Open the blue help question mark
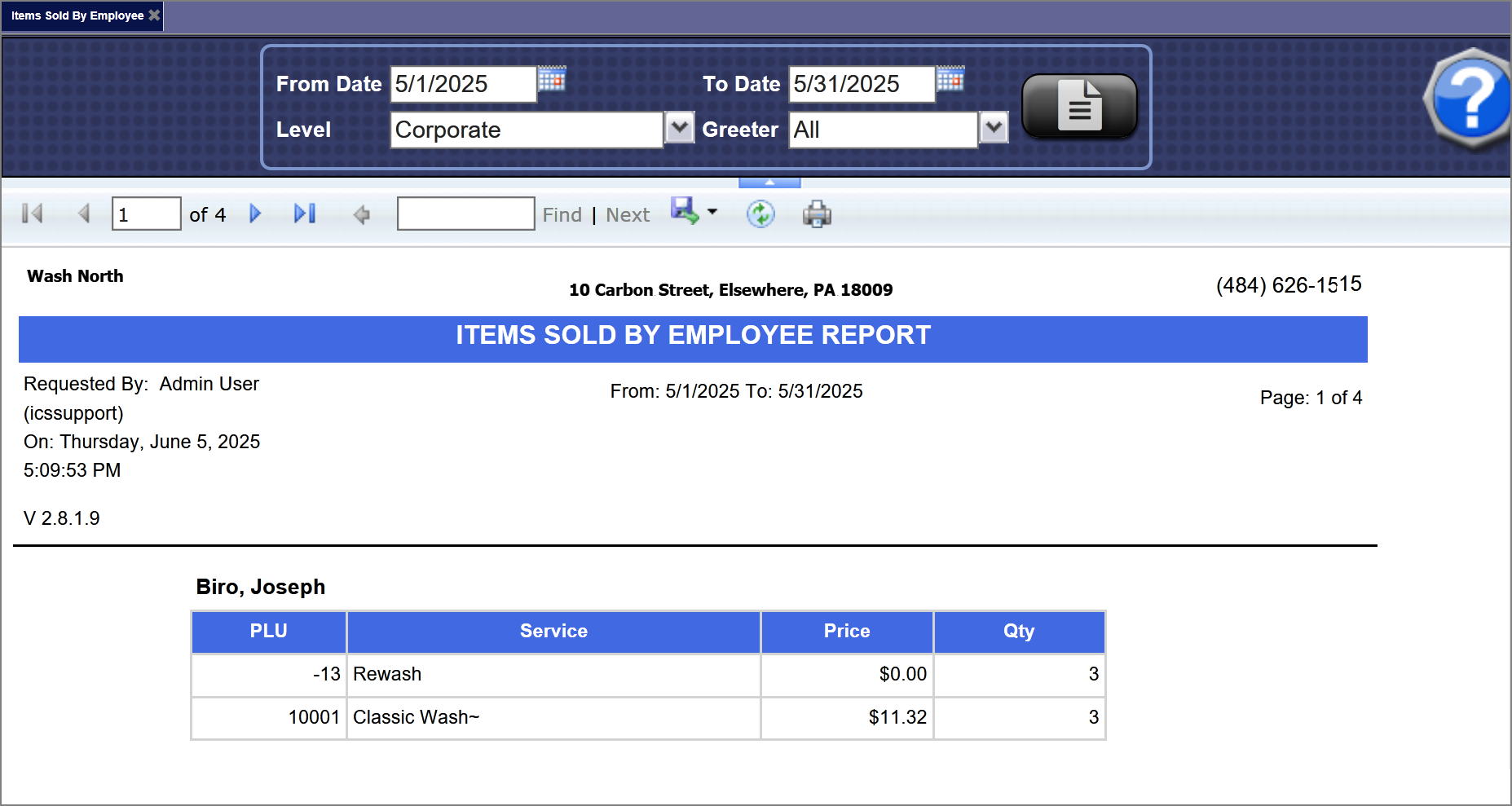Image resolution: width=1512 pixels, height=806 pixels. pyautogui.click(x=1470, y=99)
